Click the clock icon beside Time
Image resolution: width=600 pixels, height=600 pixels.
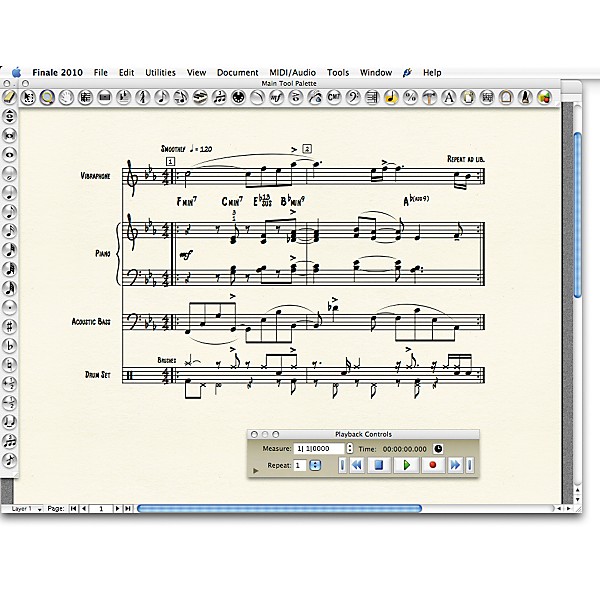438,448
